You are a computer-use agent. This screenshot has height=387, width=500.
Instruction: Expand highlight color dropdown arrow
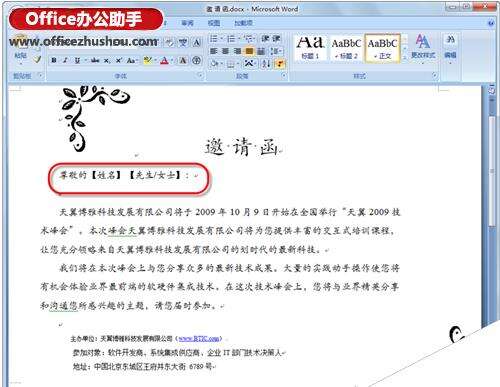155,60
